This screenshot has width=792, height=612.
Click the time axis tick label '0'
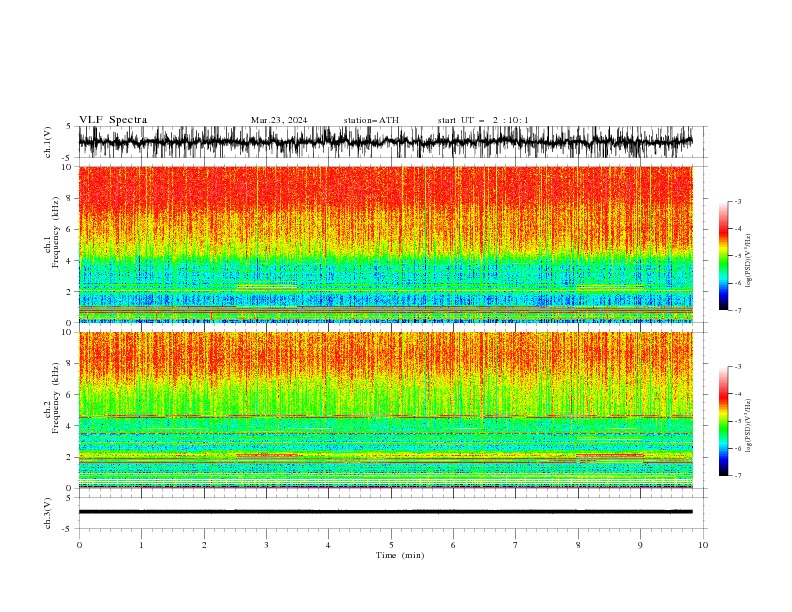click(79, 545)
